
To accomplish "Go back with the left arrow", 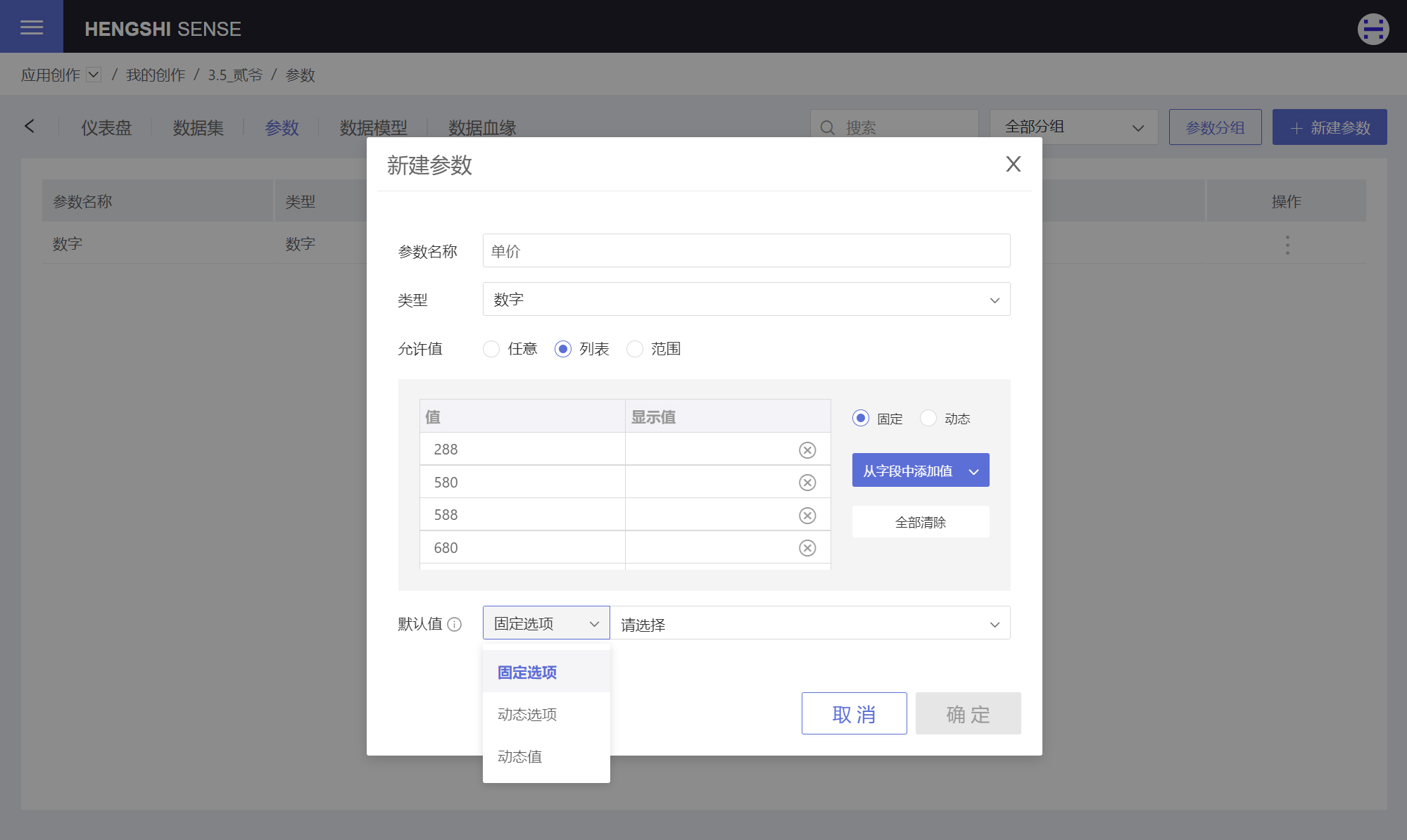I will [x=30, y=126].
